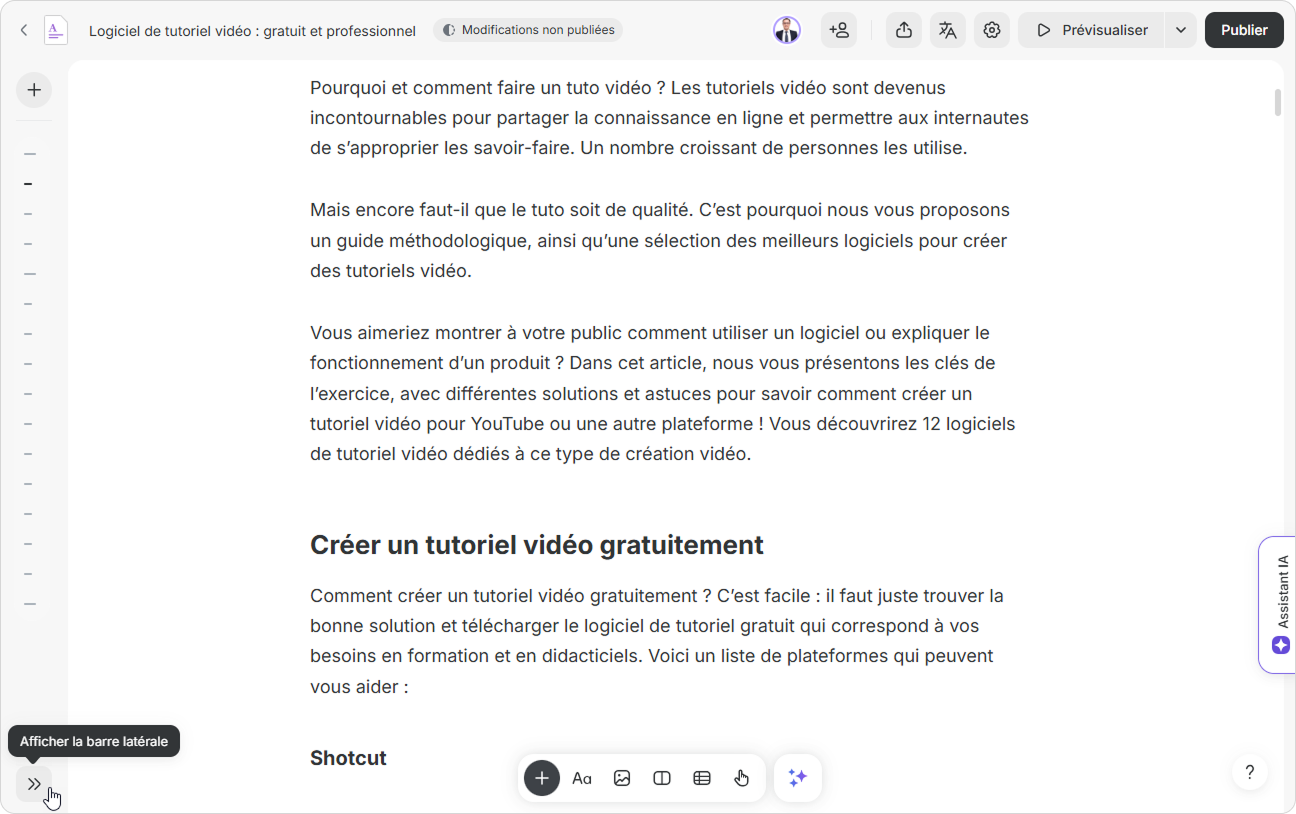1296x814 pixels.
Task: Add interaction using the hand pointer icon
Action: (x=742, y=778)
